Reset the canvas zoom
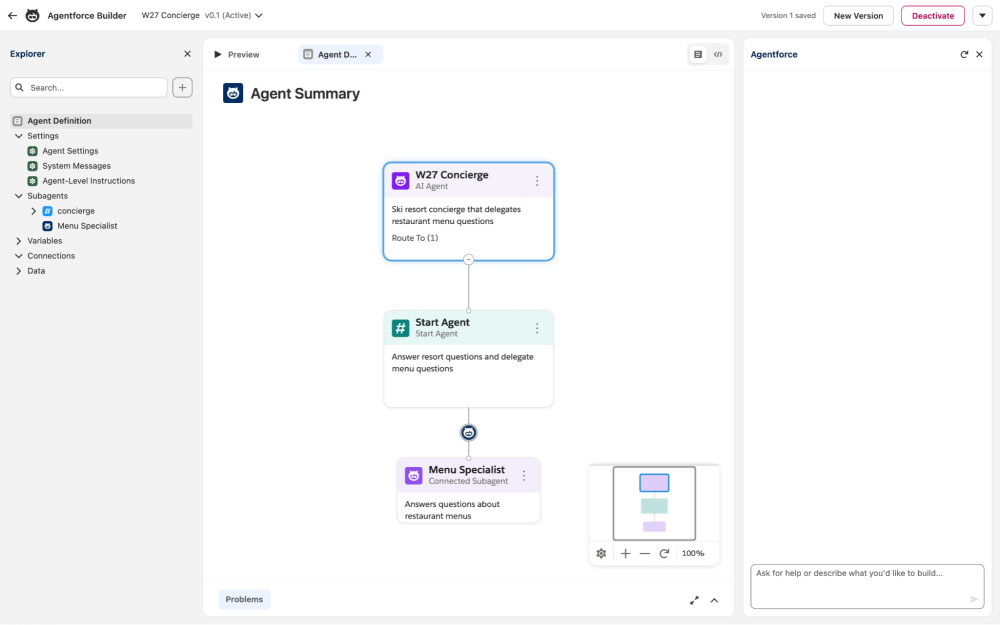This screenshot has width=1000, height=625. tap(664, 554)
